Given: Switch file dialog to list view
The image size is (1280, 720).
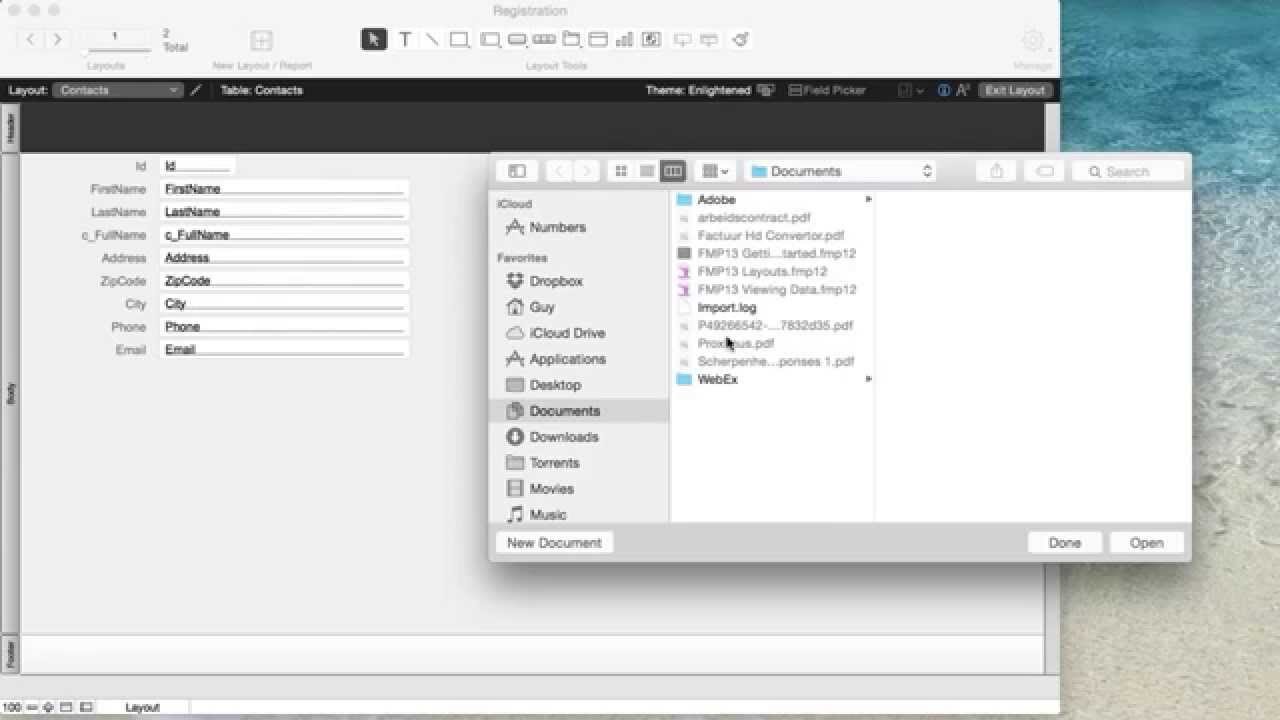Looking at the screenshot, I should (647, 171).
